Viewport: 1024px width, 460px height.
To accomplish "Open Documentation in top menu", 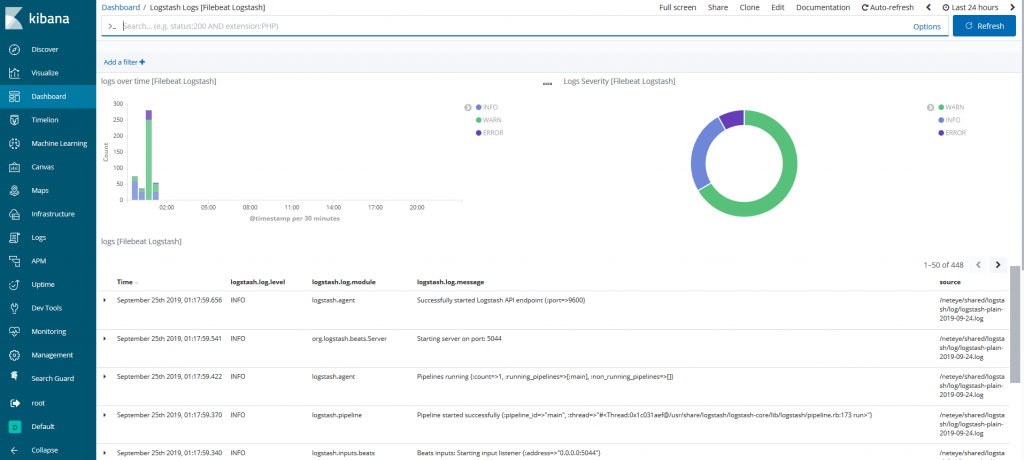I will 823,7.
